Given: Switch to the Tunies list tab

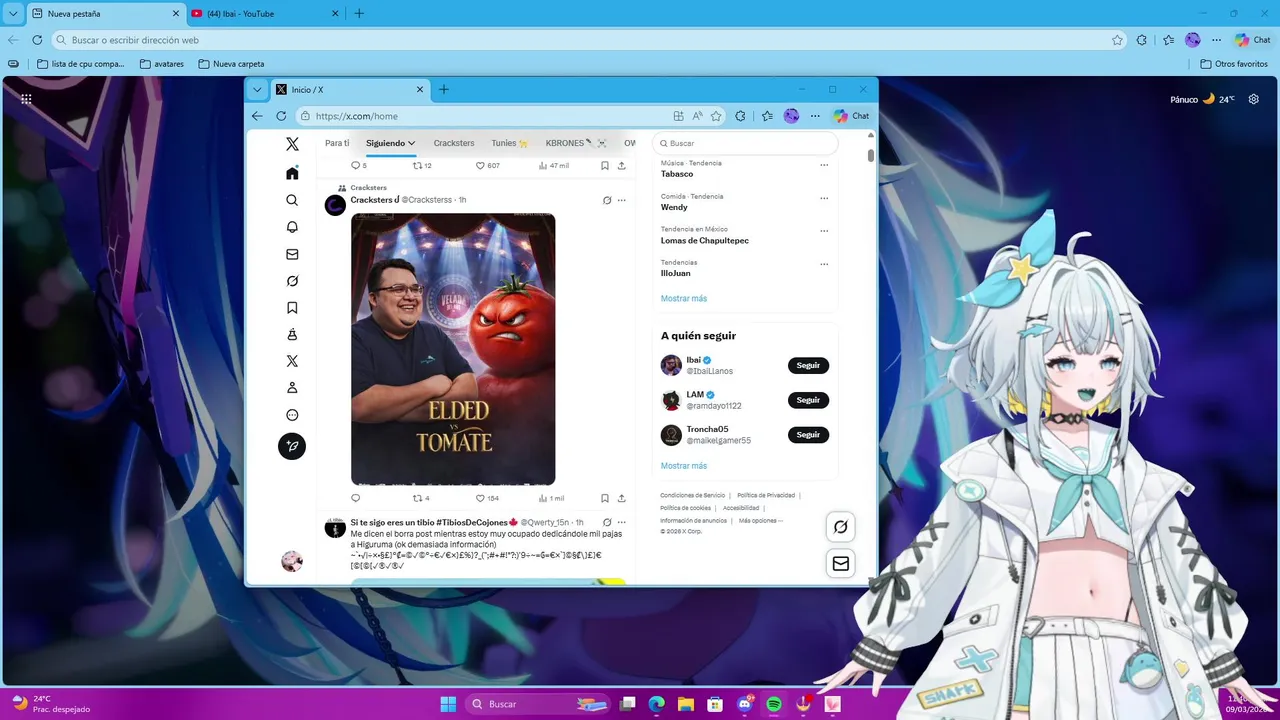Looking at the screenshot, I should (x=509, y=143).
